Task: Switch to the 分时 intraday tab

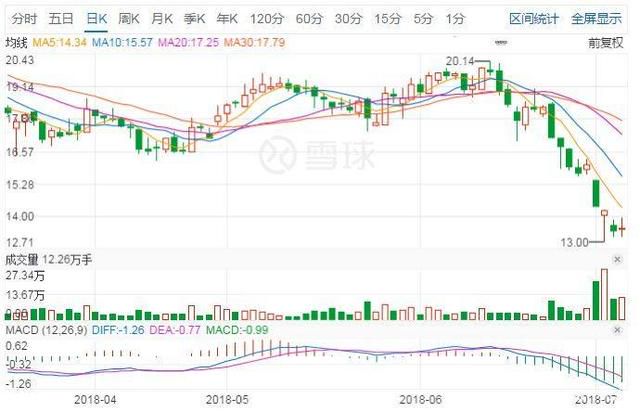Action: click(x=24, y=18)
